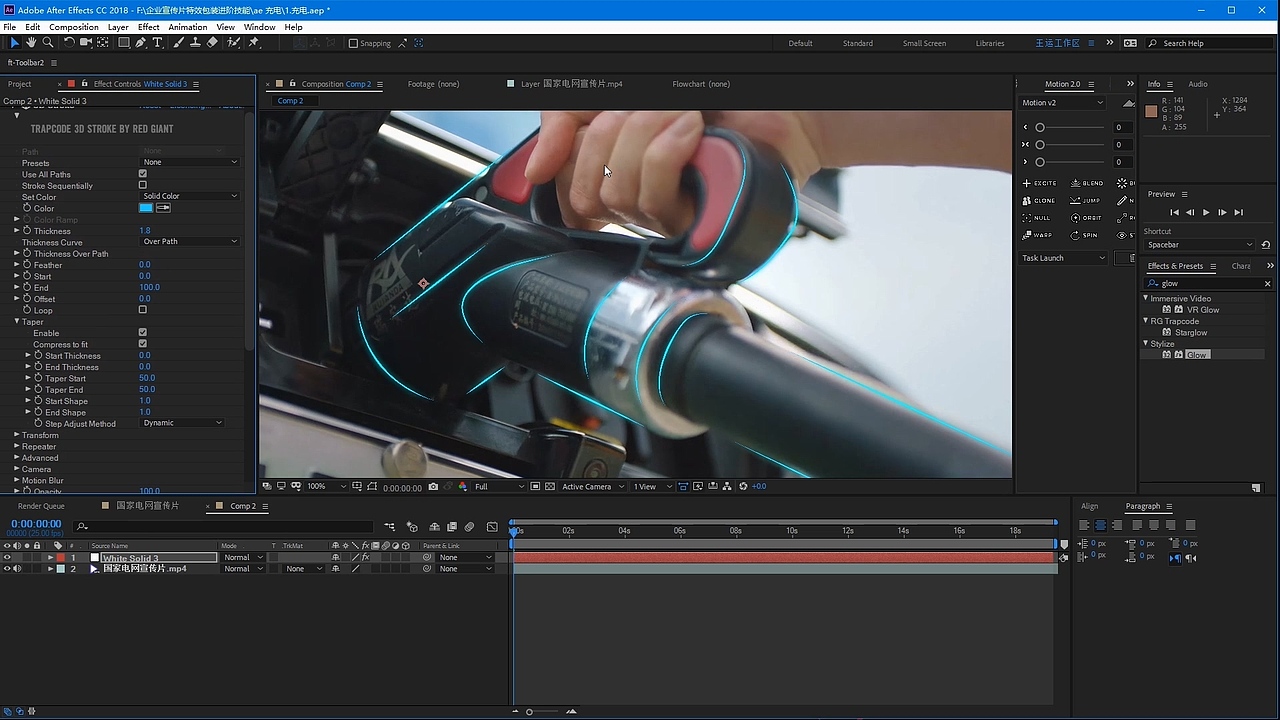The width and height of the screenshot is (1280, 720).
Task: Select the Puppet Pin tool
Action: (x=254, y=43)
